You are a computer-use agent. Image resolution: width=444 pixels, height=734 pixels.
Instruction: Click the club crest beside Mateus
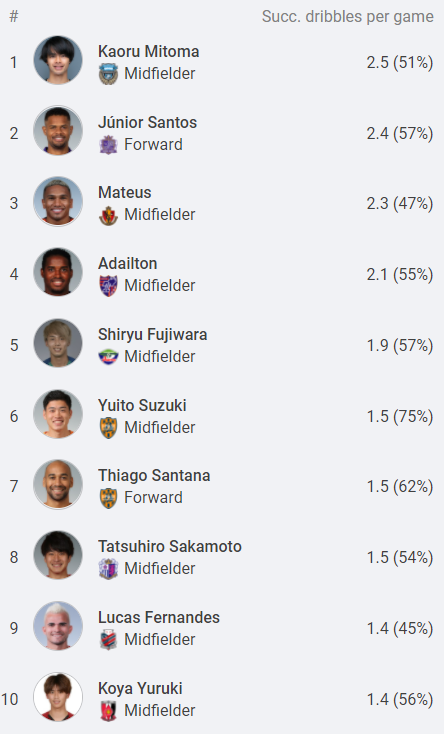pyautogui.click(x=108, y=215)
